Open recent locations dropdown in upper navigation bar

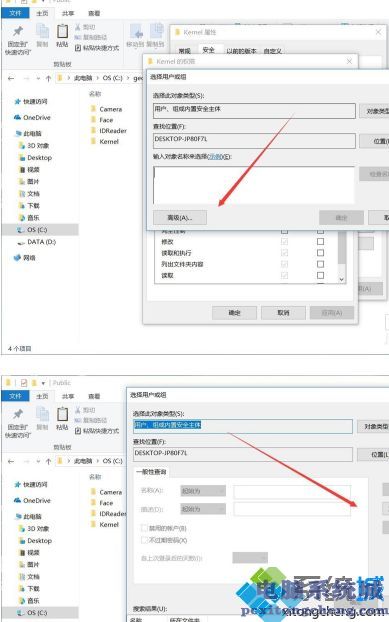[x=38, y=79]
